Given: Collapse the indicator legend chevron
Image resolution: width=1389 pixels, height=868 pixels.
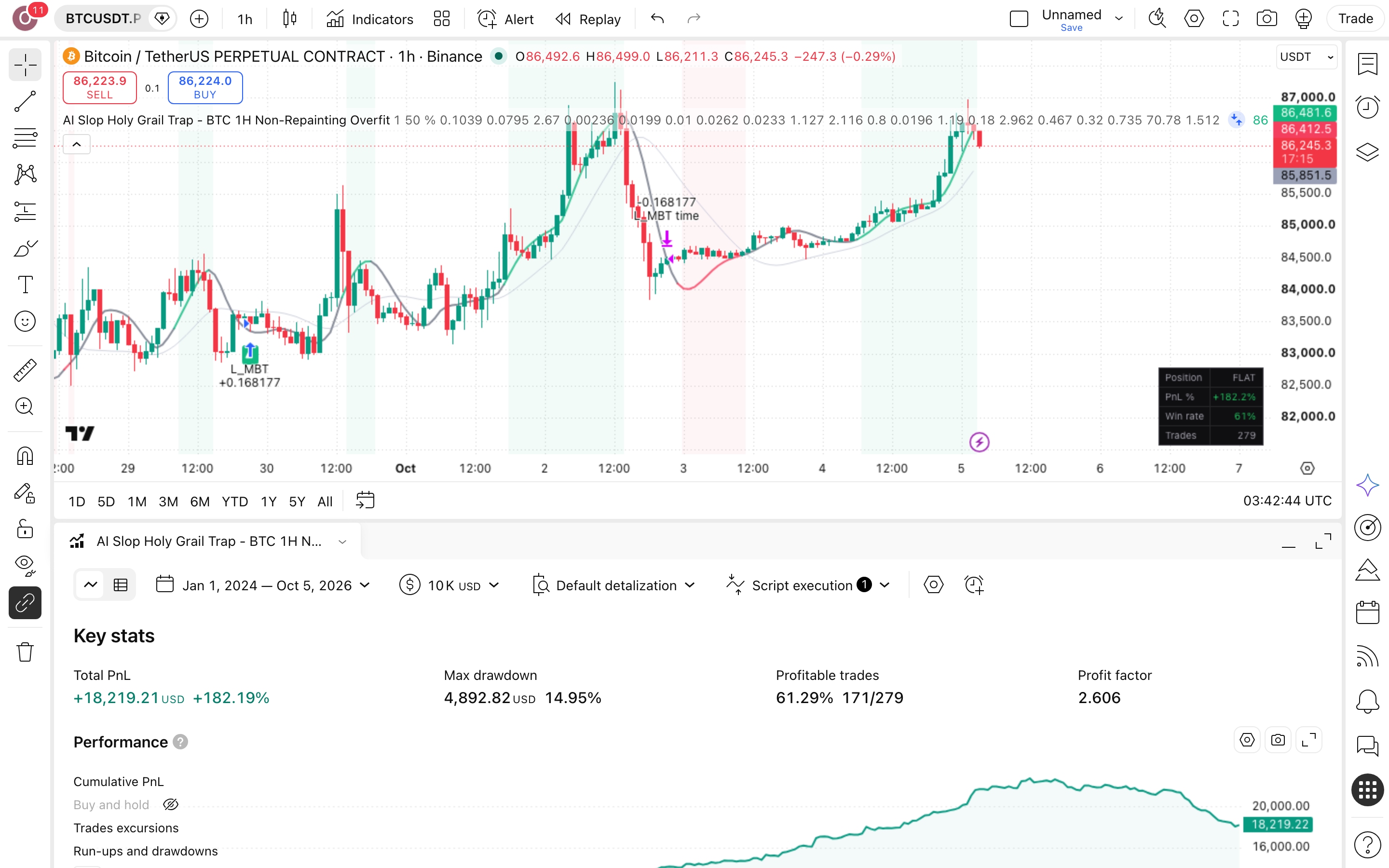Looking at the screenshot, I should pyautogui.click(x=76, y=144).
